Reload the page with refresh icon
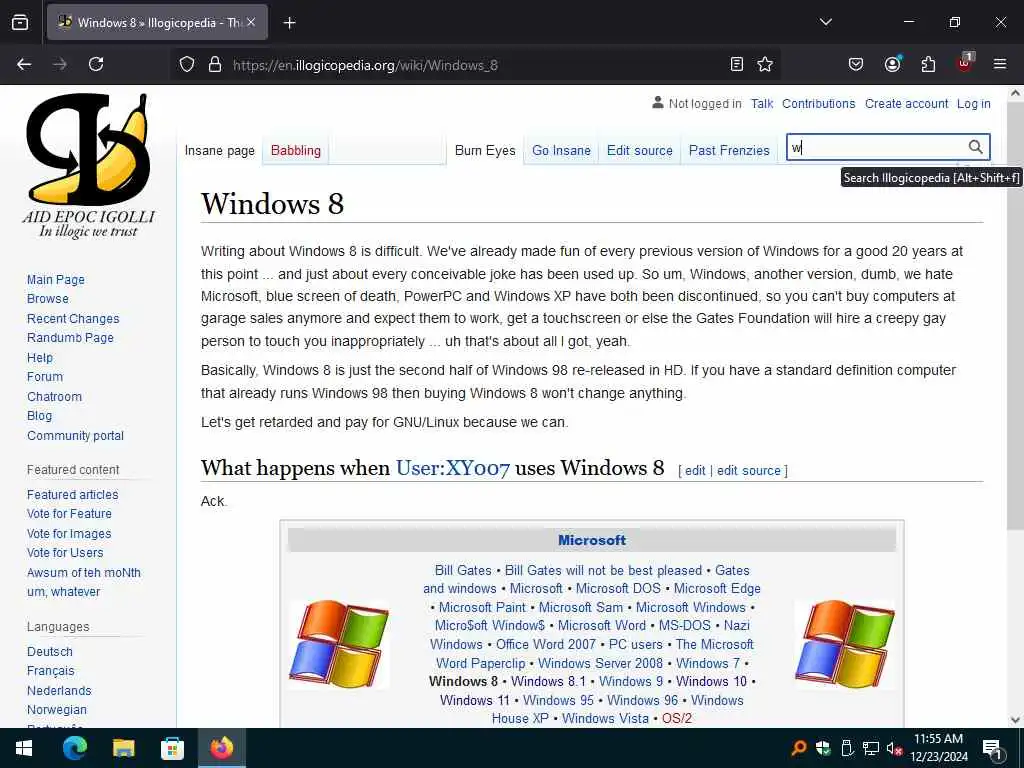This screenshot has height=768, width=1024. [96, 64]
